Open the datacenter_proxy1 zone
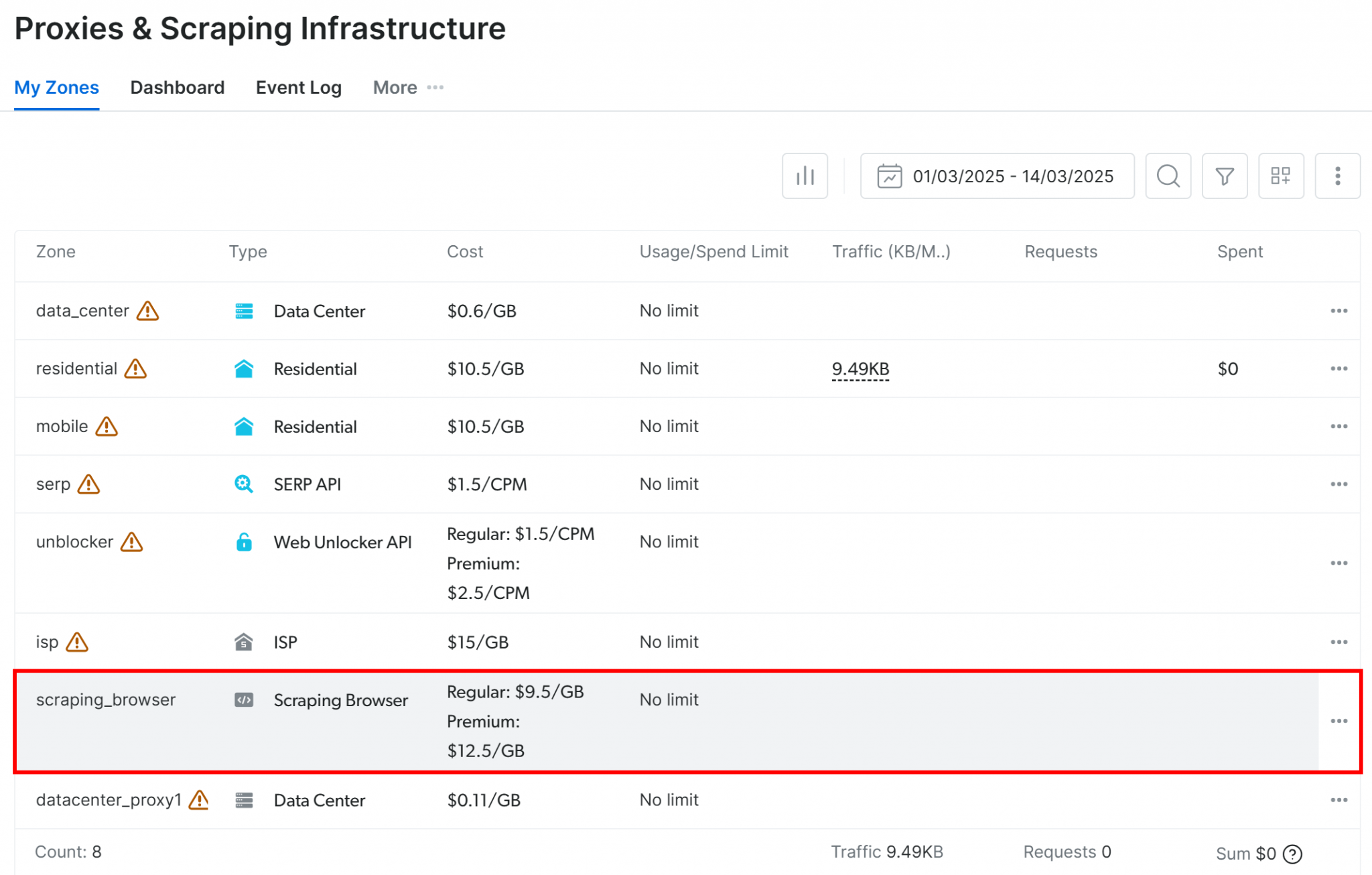Viewport: 1372px width, 875px height. click(x=109, y=800)
